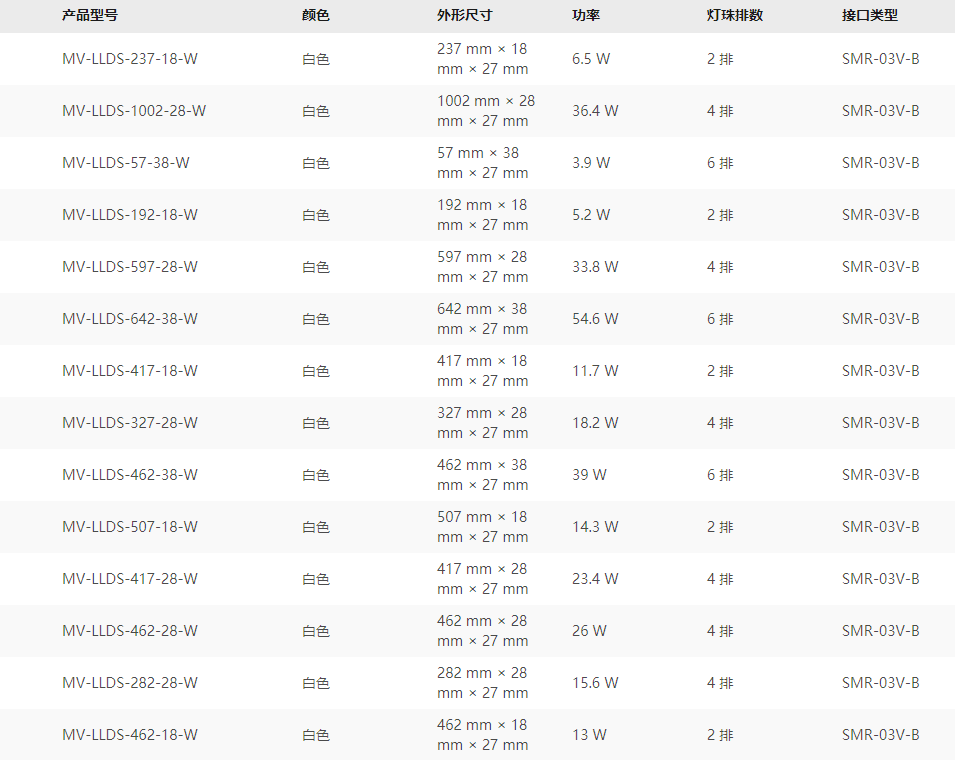The height and width of the screenshot is (760, 955).
Task: Select the MV-LLDS-282-28-W row model
Action: (x=130, y=683)
